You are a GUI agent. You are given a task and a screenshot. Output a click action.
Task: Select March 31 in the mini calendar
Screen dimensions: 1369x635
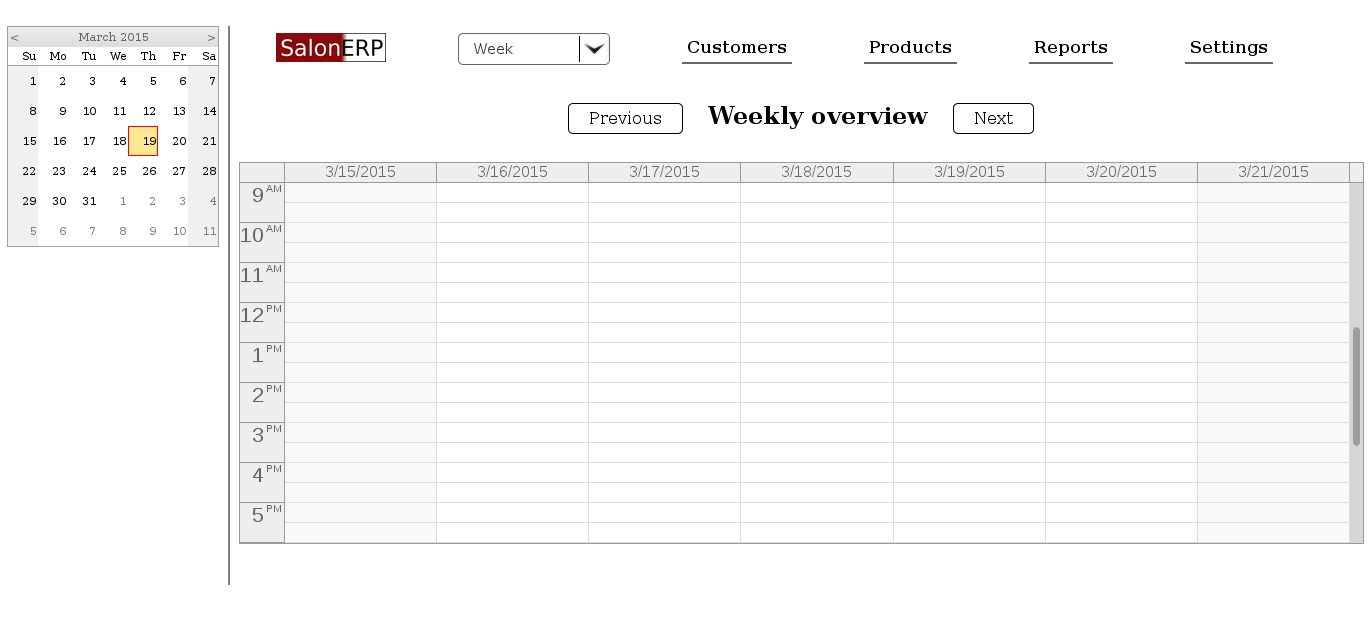coord(89,201)
